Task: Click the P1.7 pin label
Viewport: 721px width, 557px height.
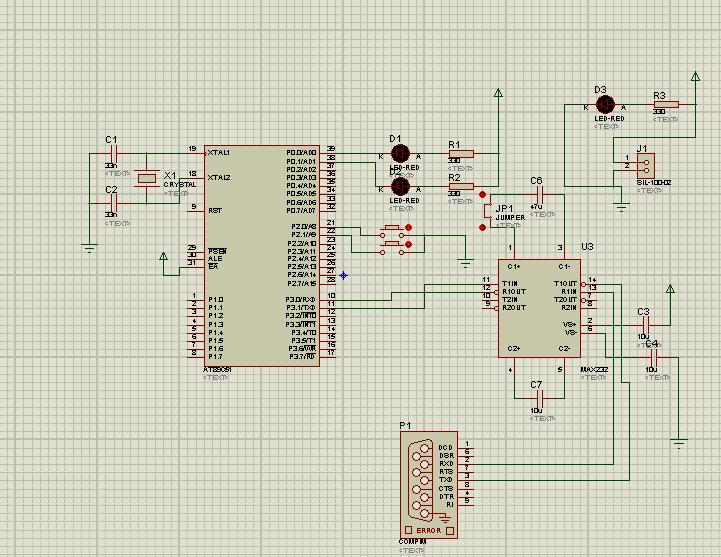Action: pos(216,357)
